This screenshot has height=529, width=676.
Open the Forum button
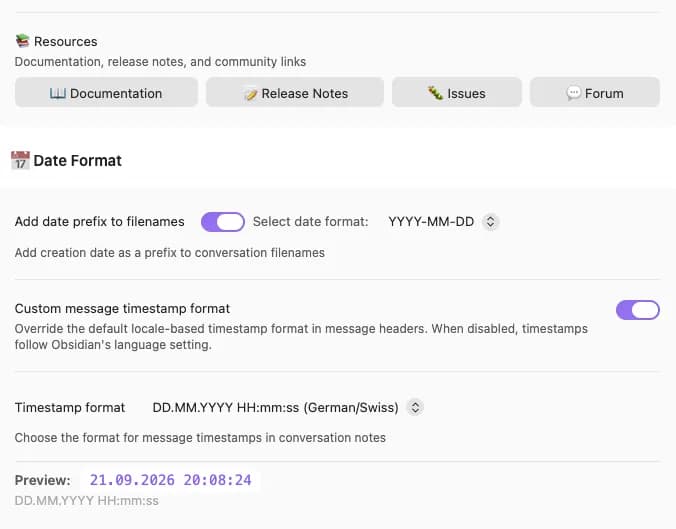pyautogui.click(x=595, y=93)
